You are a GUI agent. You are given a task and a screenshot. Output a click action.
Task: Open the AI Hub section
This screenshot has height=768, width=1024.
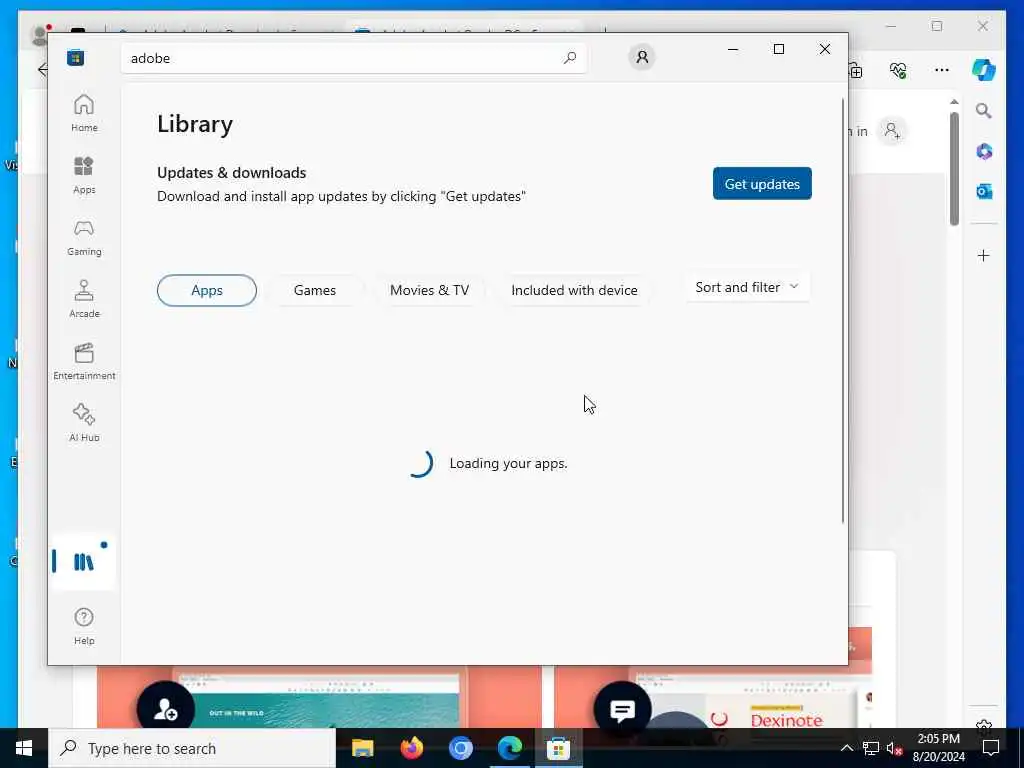point(84,423)
